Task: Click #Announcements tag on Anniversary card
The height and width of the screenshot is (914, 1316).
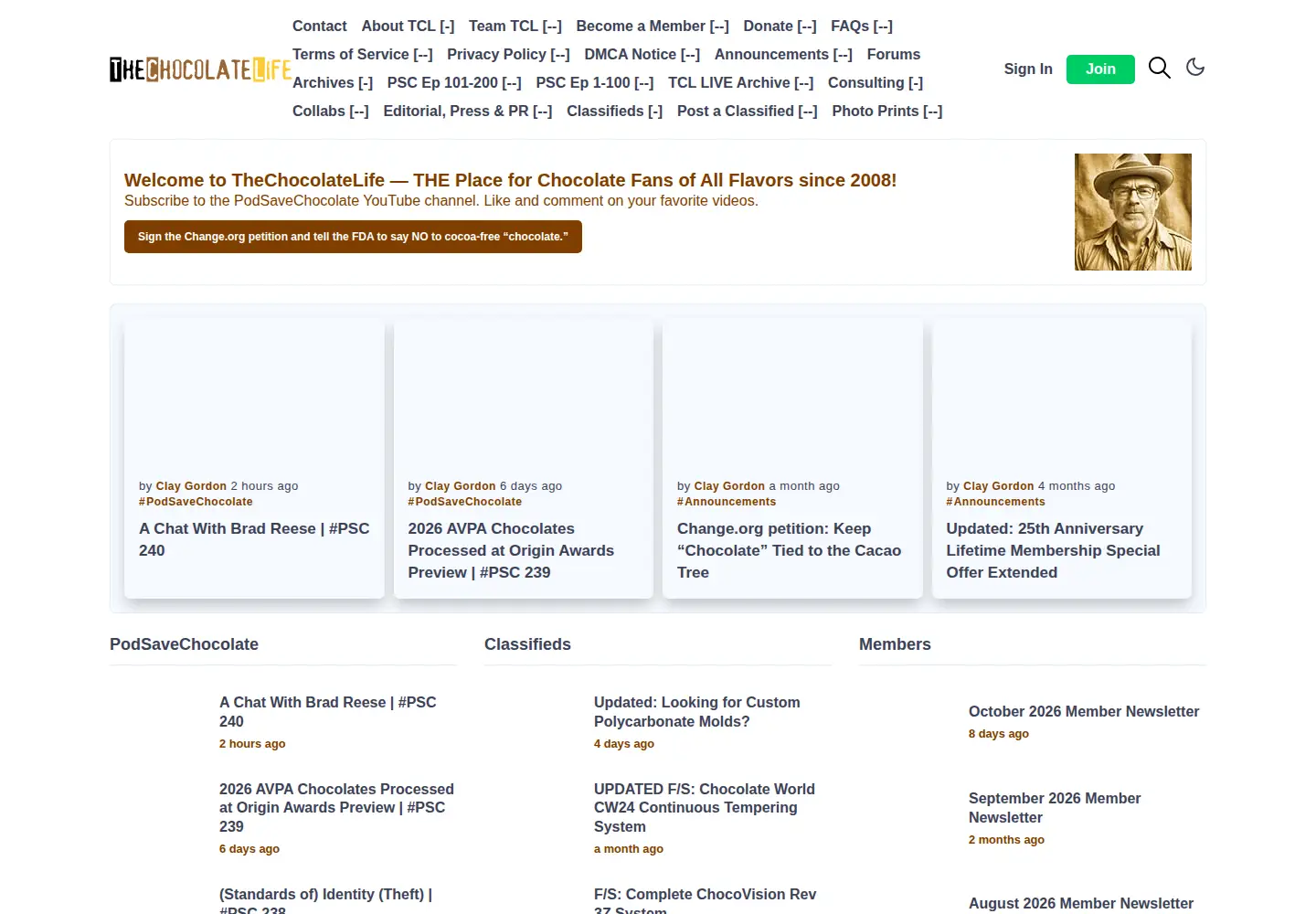Action: 996,502
